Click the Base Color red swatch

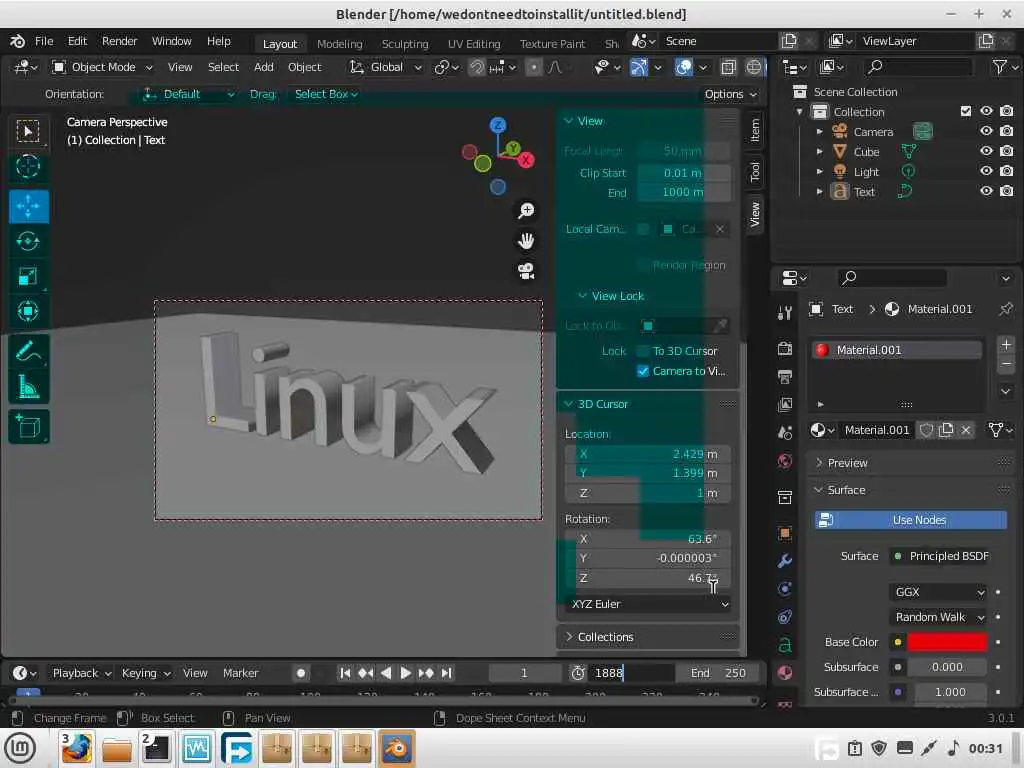point(946,642)
